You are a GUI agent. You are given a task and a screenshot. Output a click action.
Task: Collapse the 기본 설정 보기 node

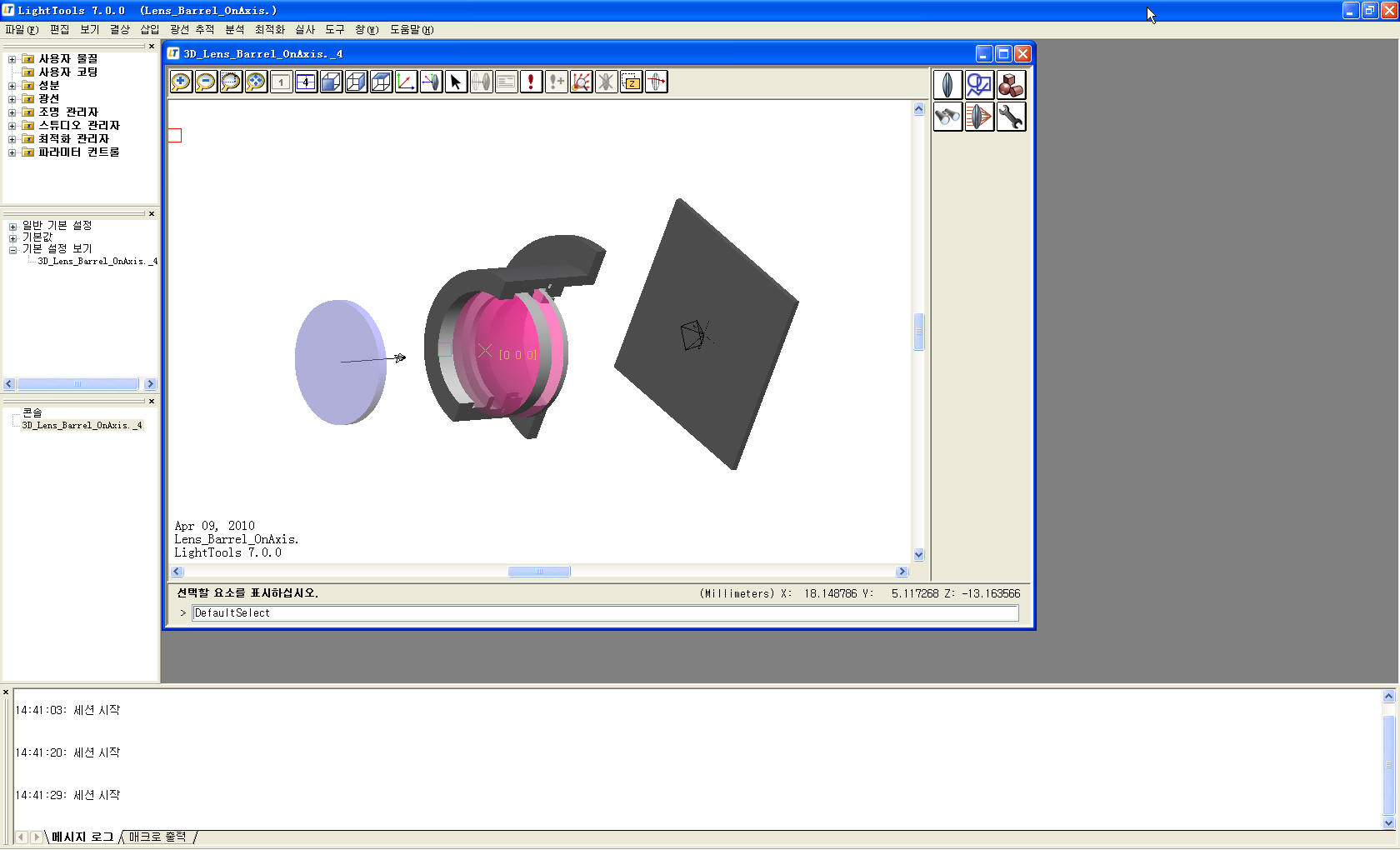[12, 250]
